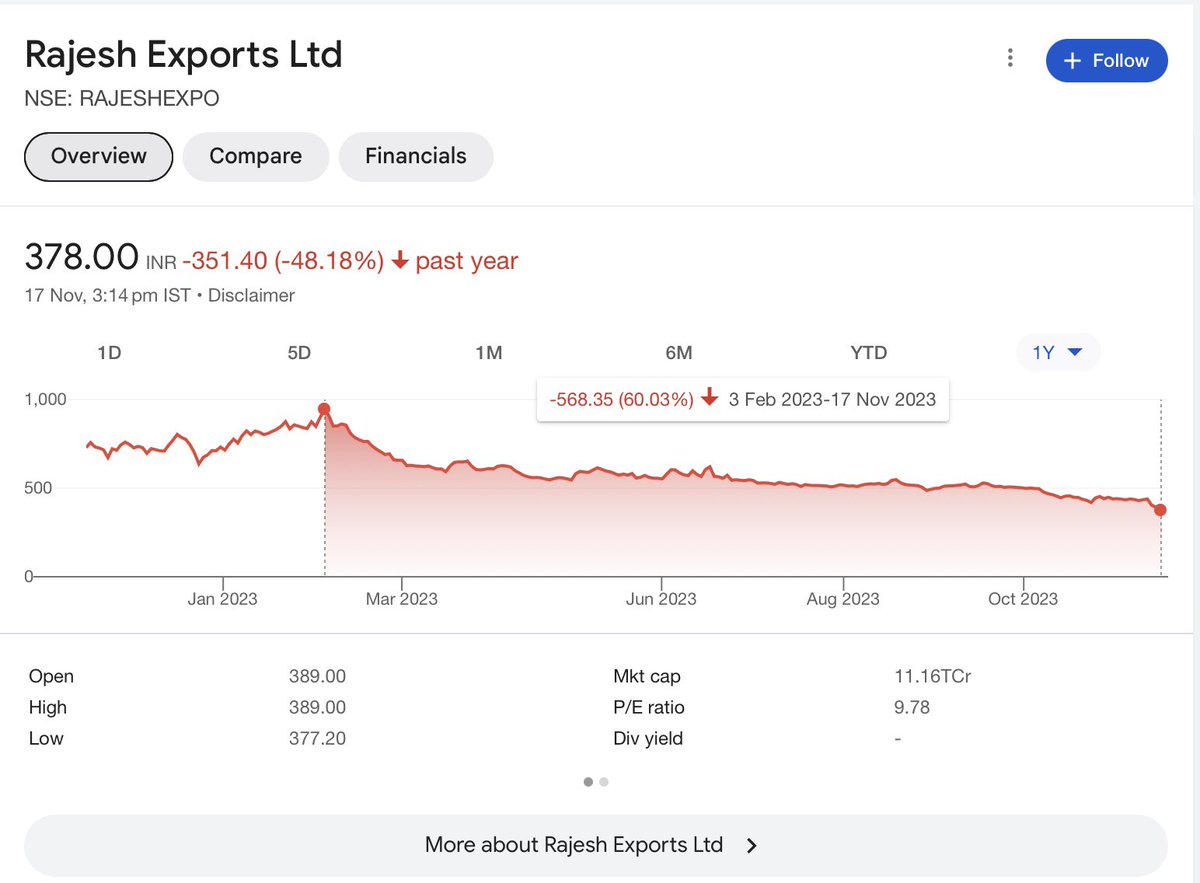
Task: Click the Mar 2023 axis label
Action: coord(402,599)
